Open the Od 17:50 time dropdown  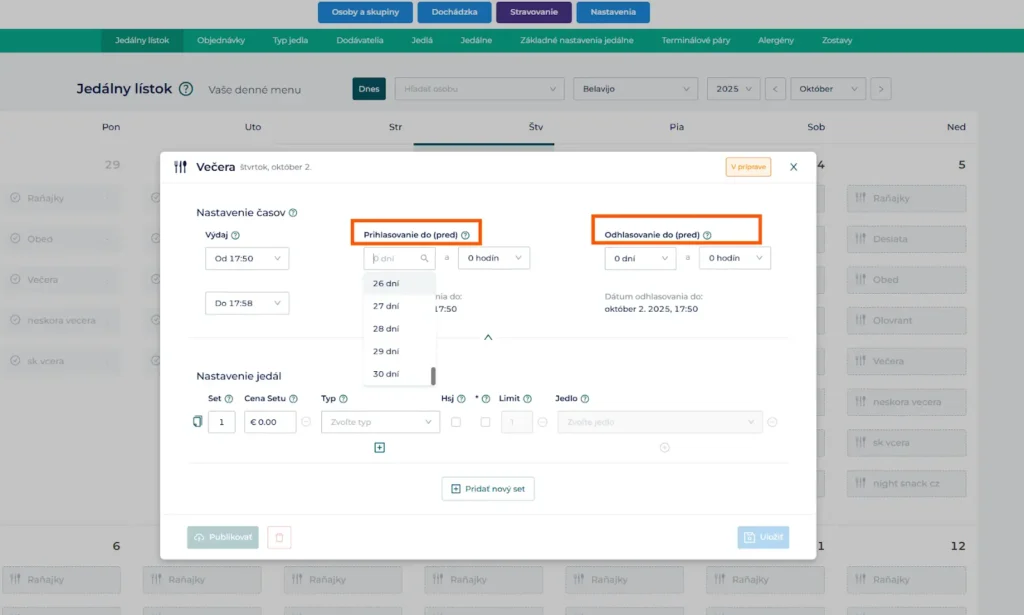[x=247, y=259]
